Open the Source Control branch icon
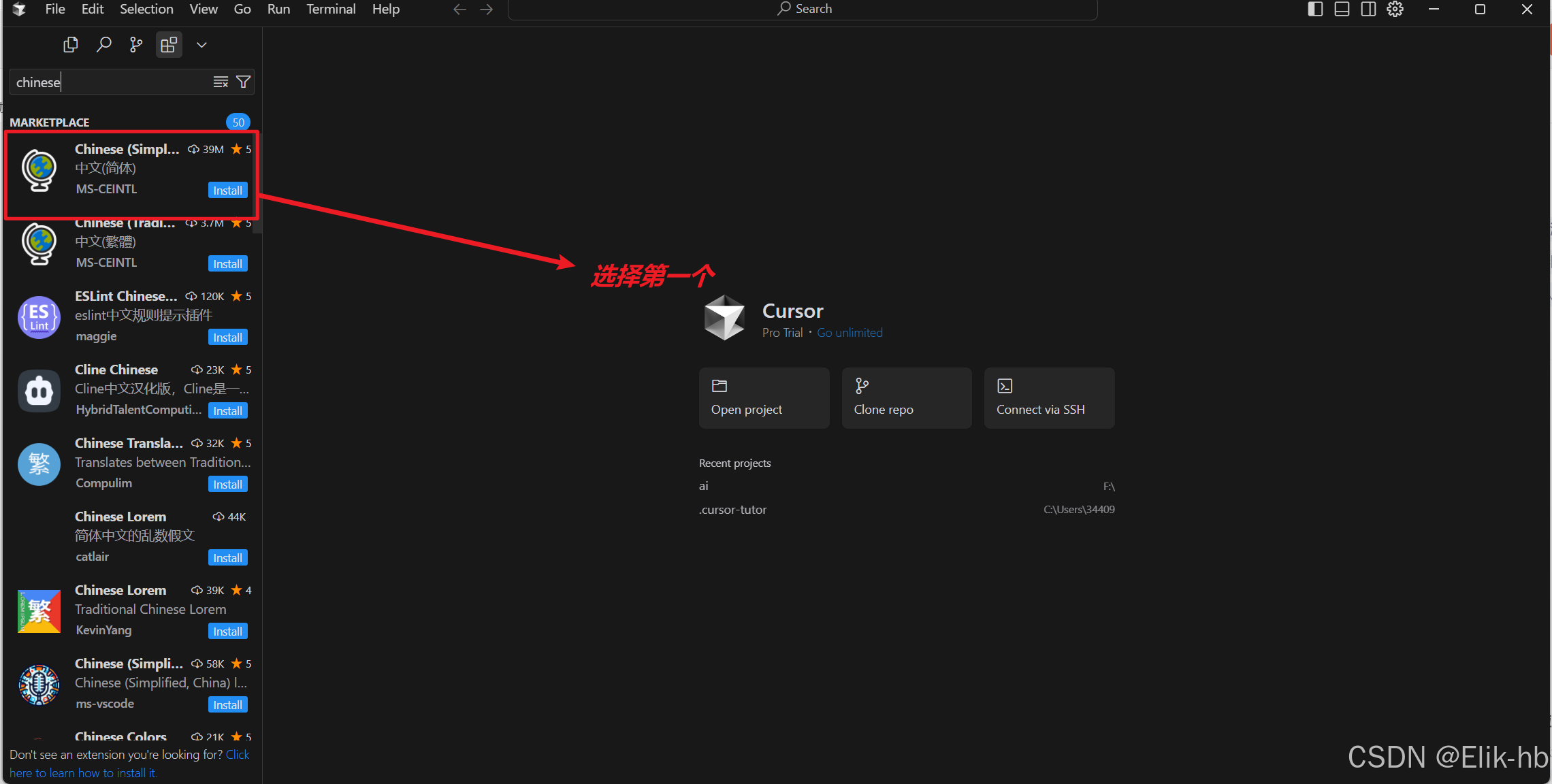 pos(136,45)
